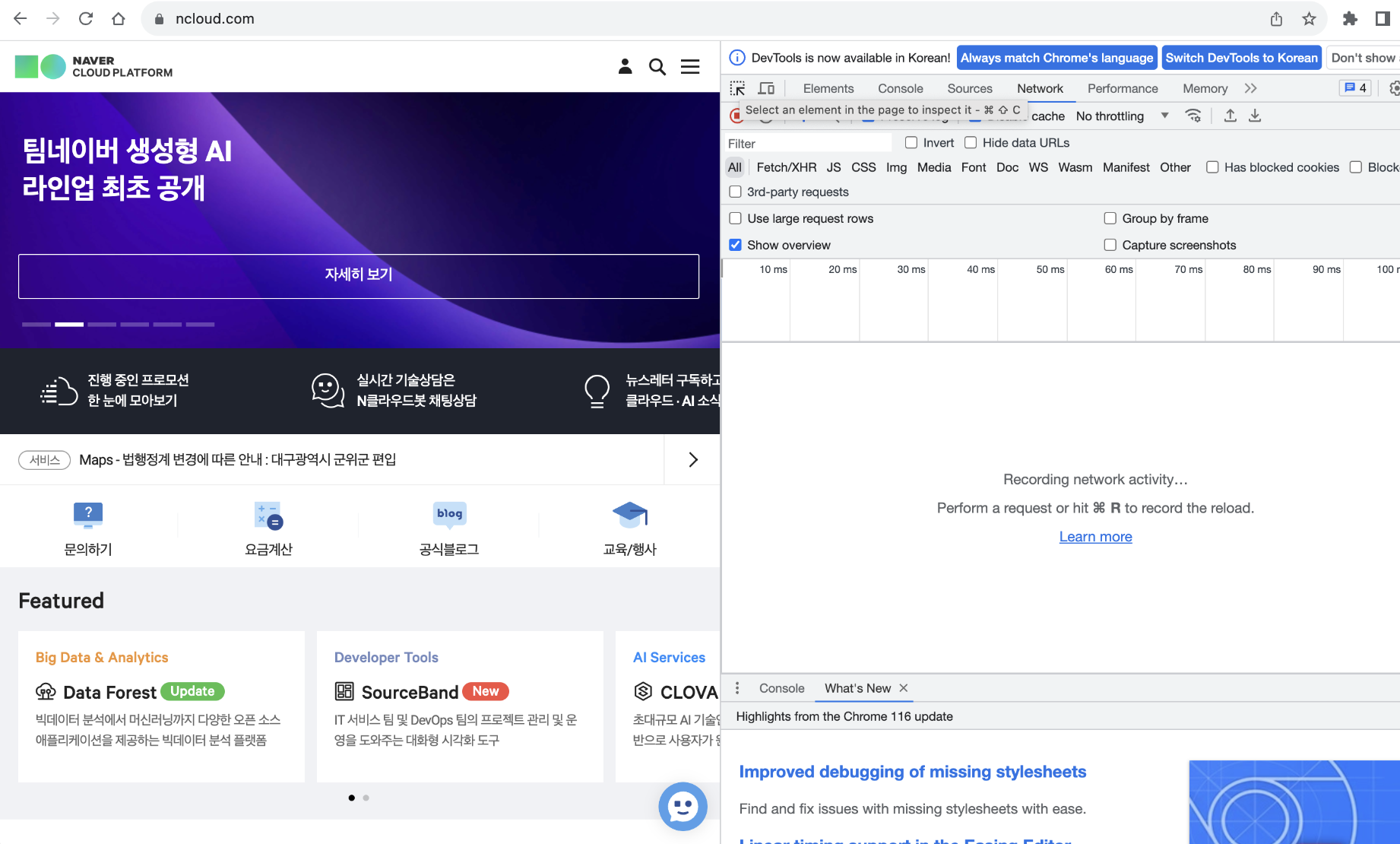Click Switch DevTools to Korean button
The height and width of the screenshot is (844, 1400).
(1241, 58)
